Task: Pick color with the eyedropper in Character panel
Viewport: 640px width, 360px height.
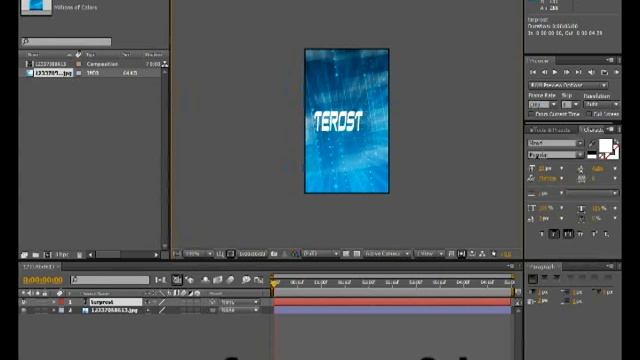Action: coord(592,143)
